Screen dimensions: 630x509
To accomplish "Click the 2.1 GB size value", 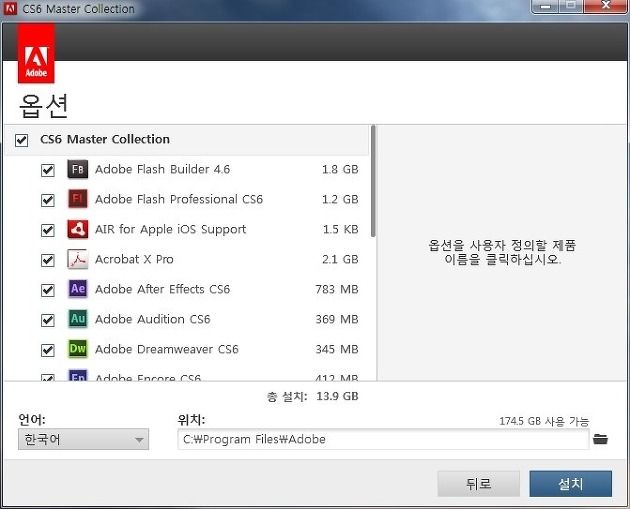I will click(340, 259).
